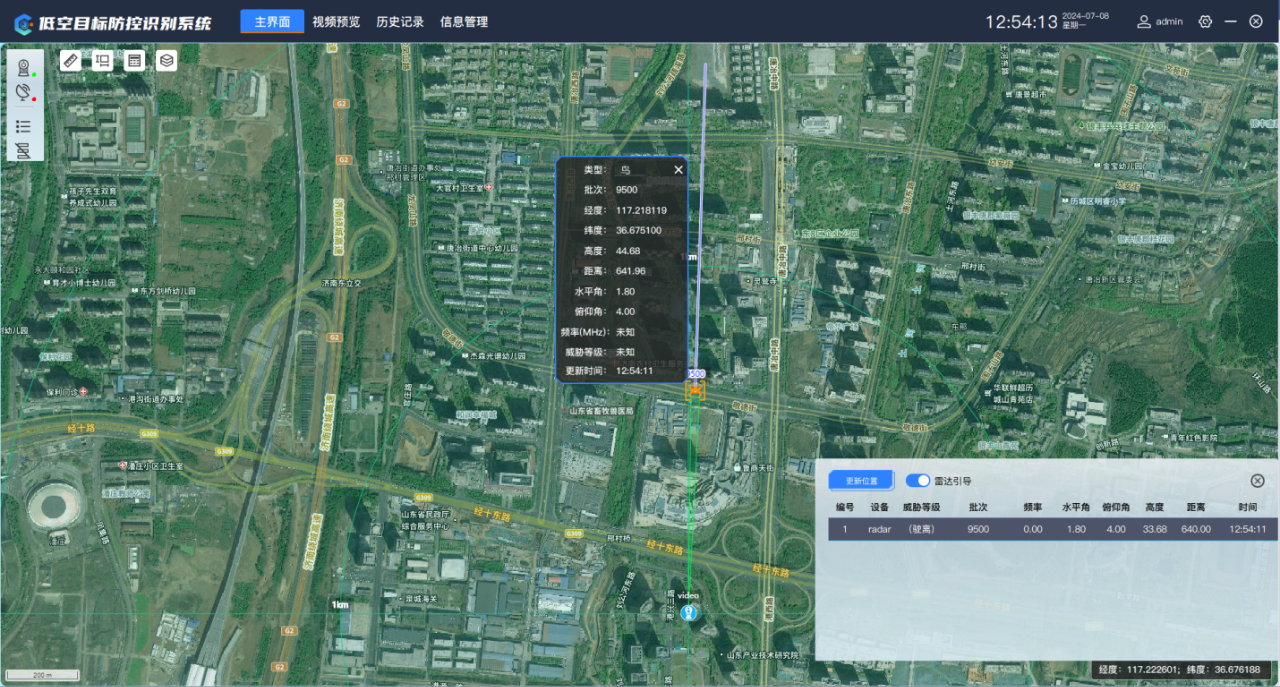Click the orange target marker on map
Image resolution: width=1280 pixels, height=687 pixels.
pyautogui.click(x=695, y=389)
